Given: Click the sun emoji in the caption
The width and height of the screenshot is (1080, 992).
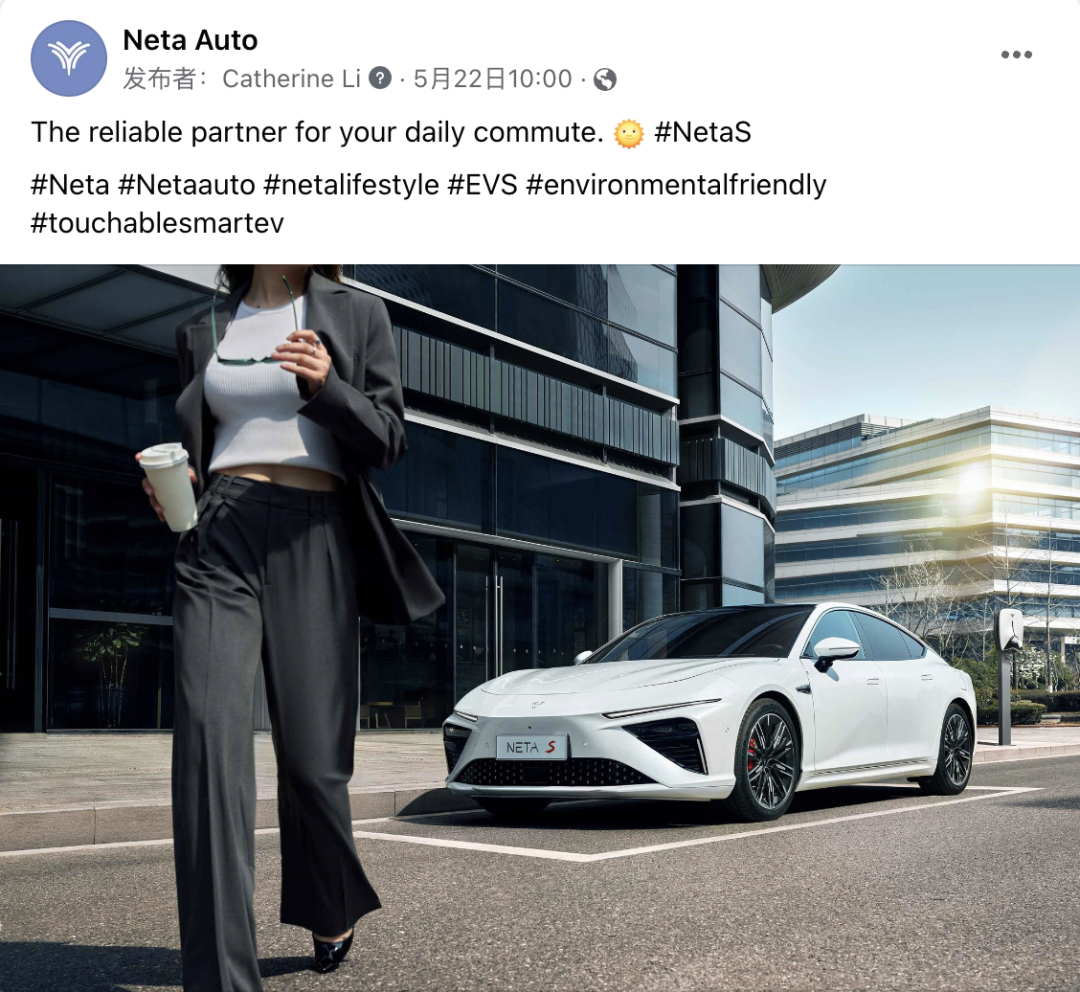Looking at the screenshot, I should tap(628, 133).
